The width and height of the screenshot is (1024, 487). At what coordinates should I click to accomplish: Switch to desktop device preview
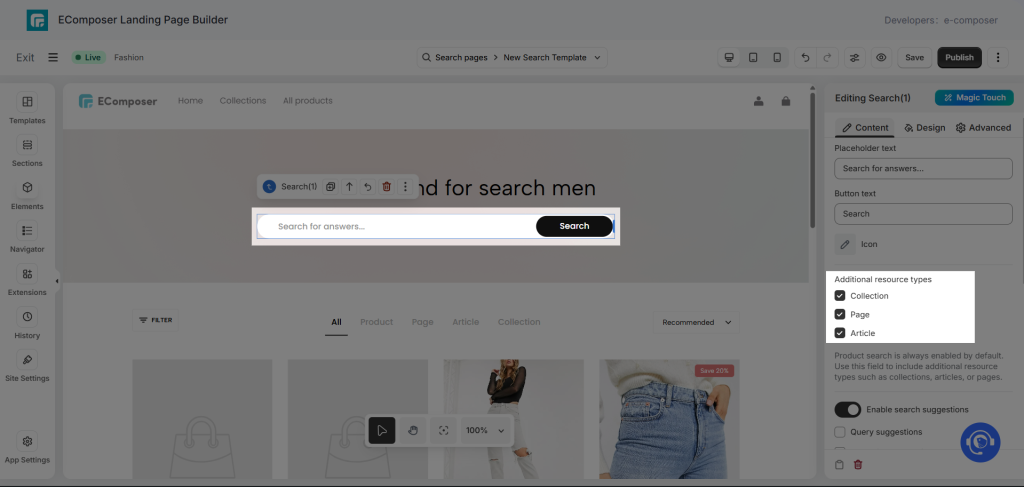(729, 57)
